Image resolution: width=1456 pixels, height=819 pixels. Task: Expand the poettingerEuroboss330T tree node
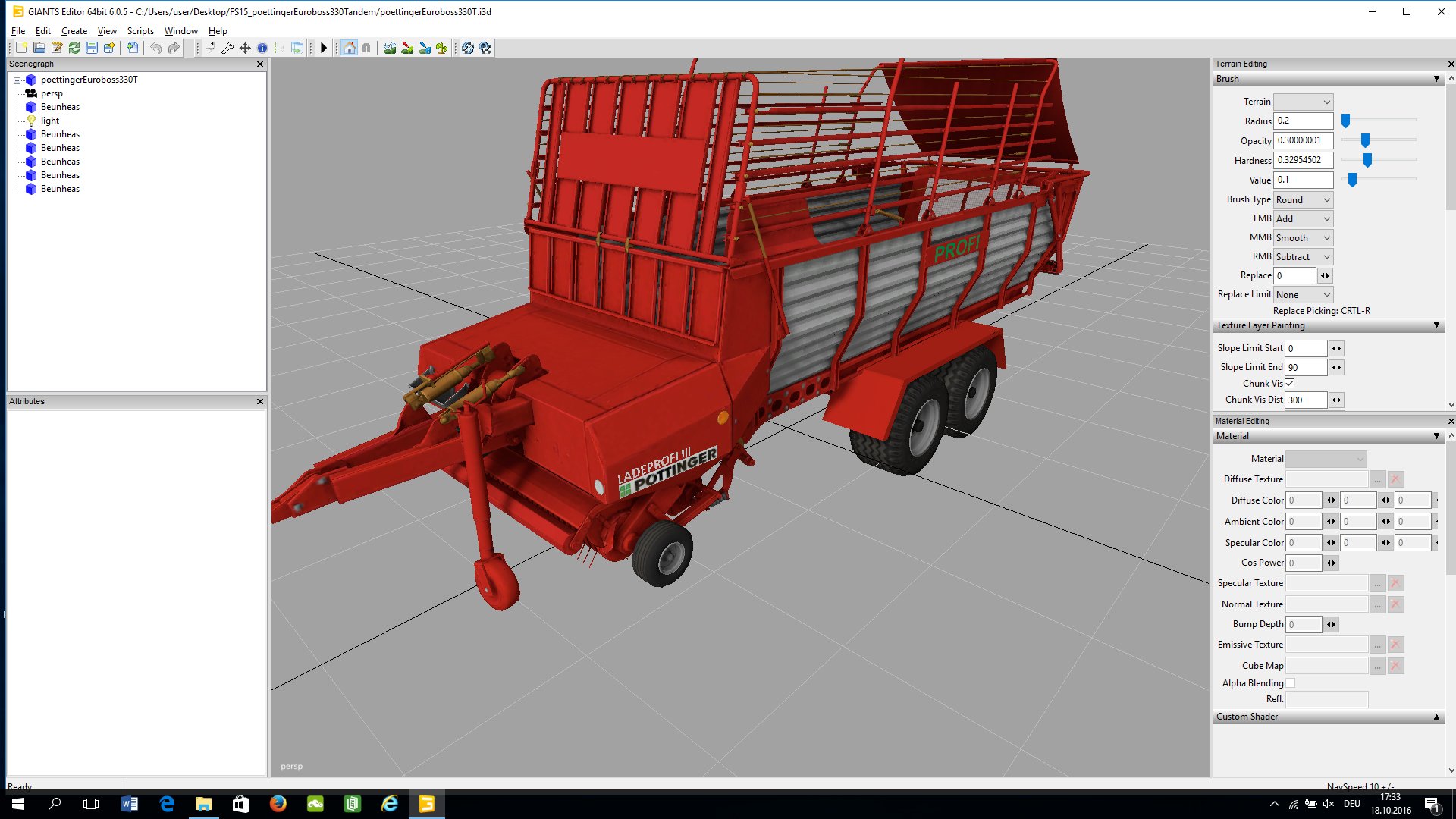click(x=17, y=80)
